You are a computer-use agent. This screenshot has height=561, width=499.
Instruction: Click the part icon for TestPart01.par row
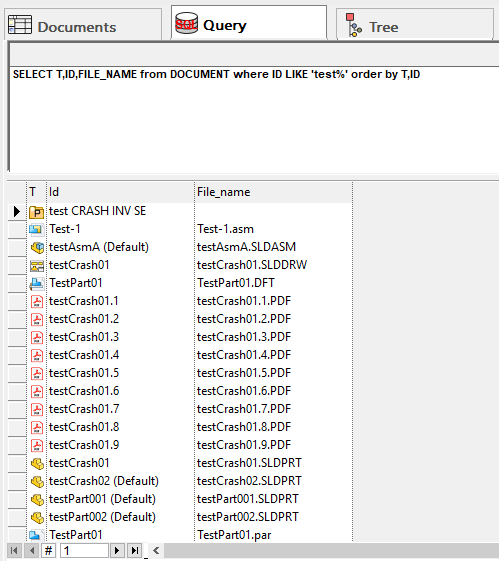pos(36,535)
